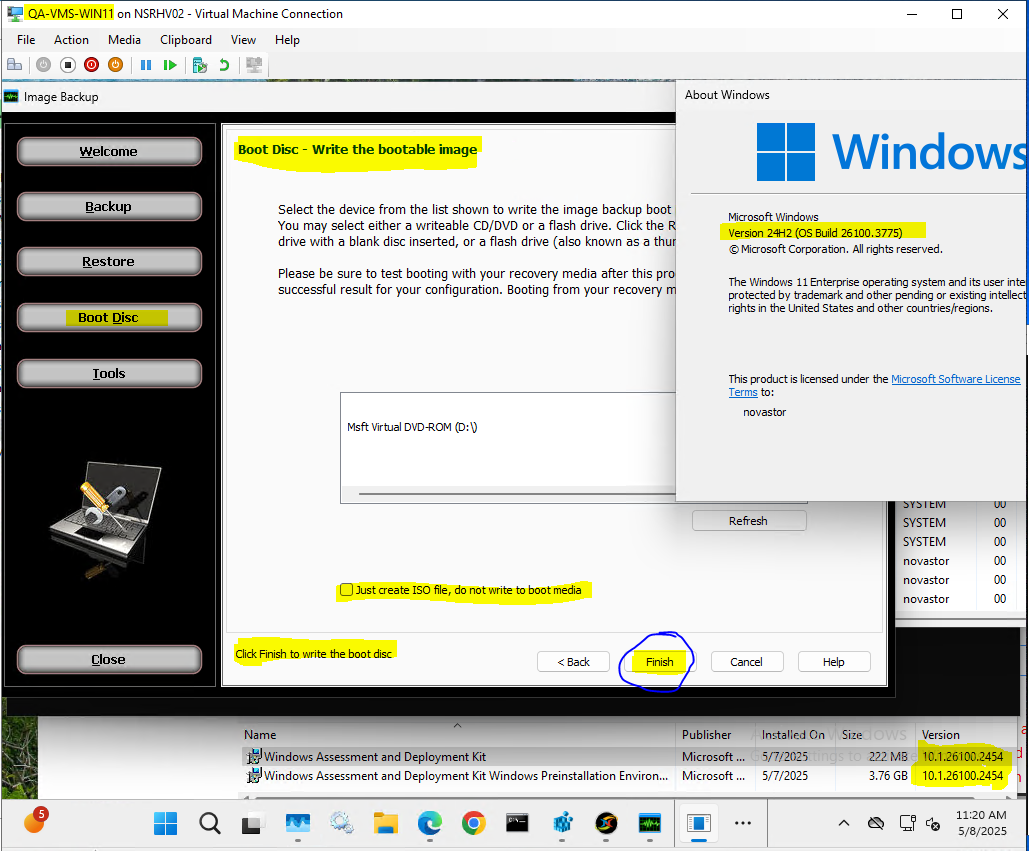Click the Close button in Image Backup sidebar
The image size is (1029, 851).
tap(109, 659)
